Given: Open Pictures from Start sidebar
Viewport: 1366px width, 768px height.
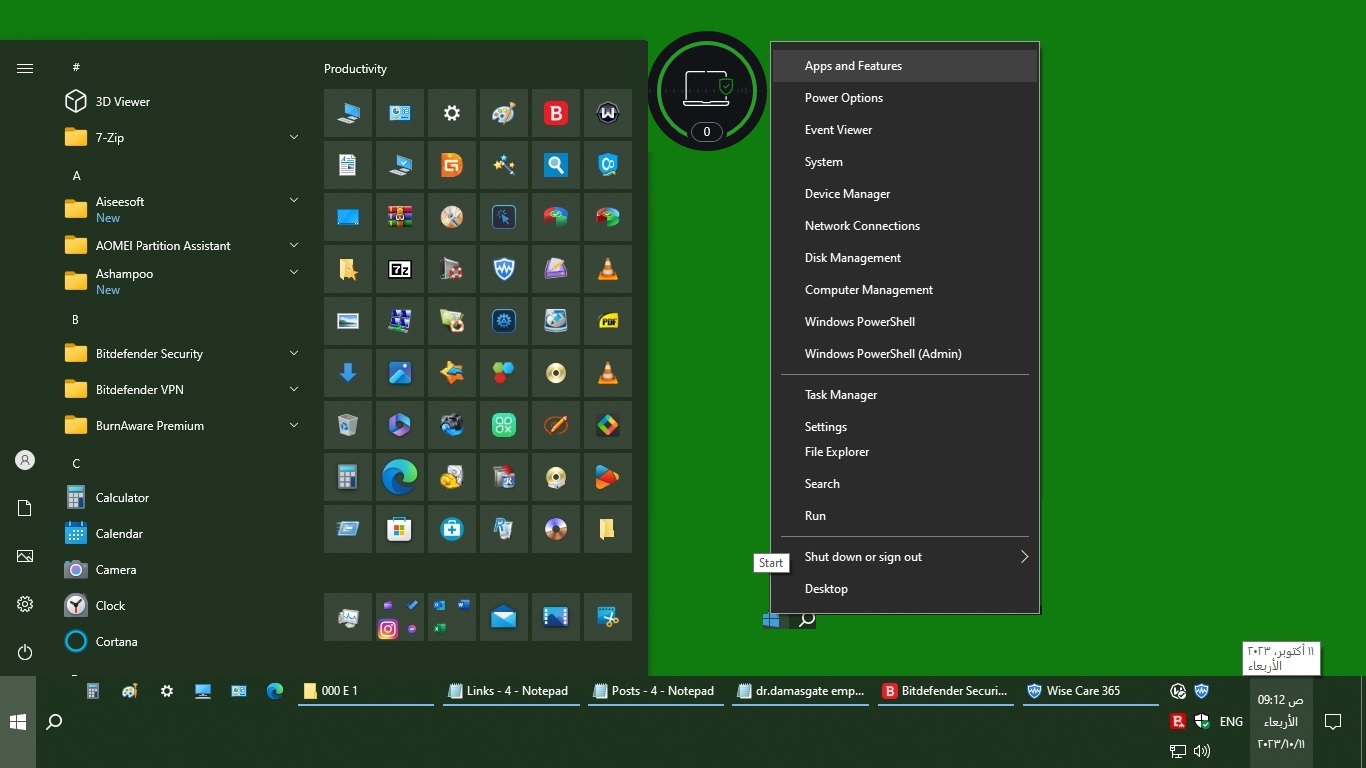Looking at the screenshot, I should (x=25, y=556).
